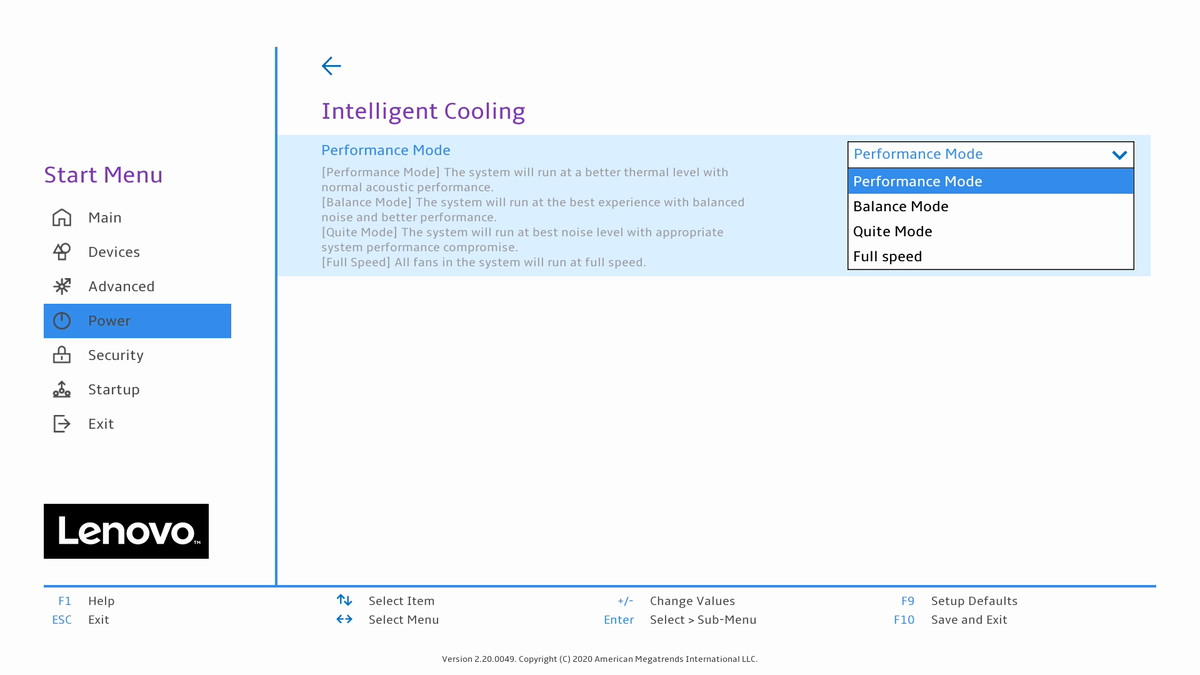Viewport: 1200px width, 675px height.
Task: Click the F10 Save and Exit shortcut
Action: [x=951, y=620]
